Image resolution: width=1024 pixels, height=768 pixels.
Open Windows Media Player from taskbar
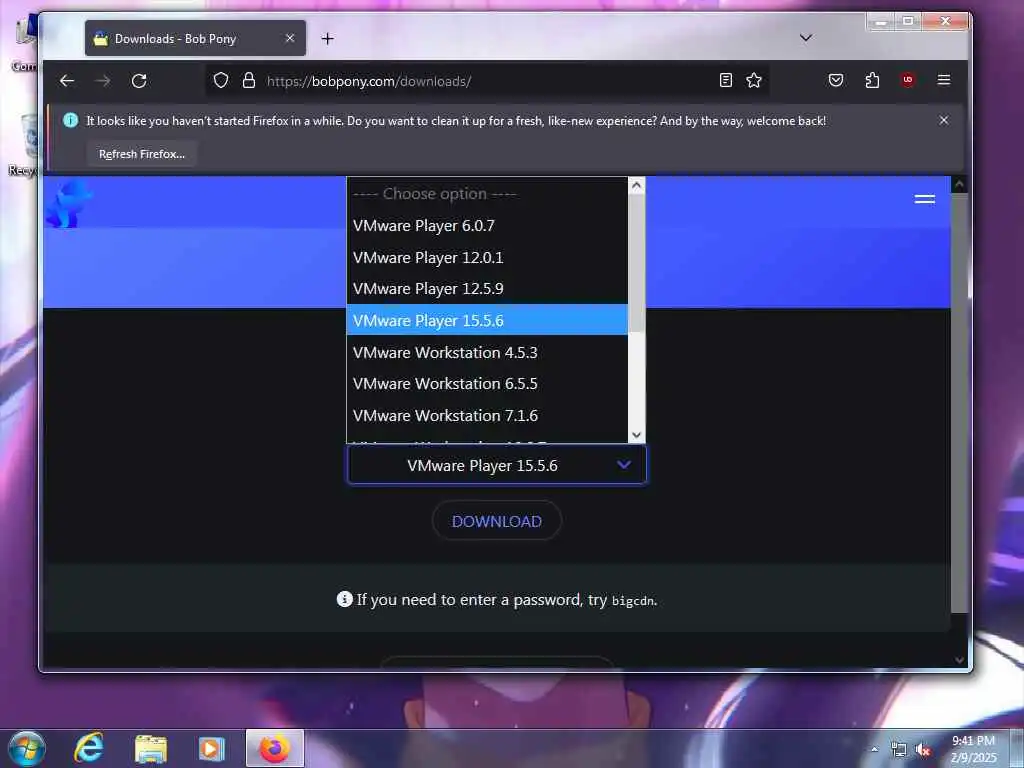(212, 749)
